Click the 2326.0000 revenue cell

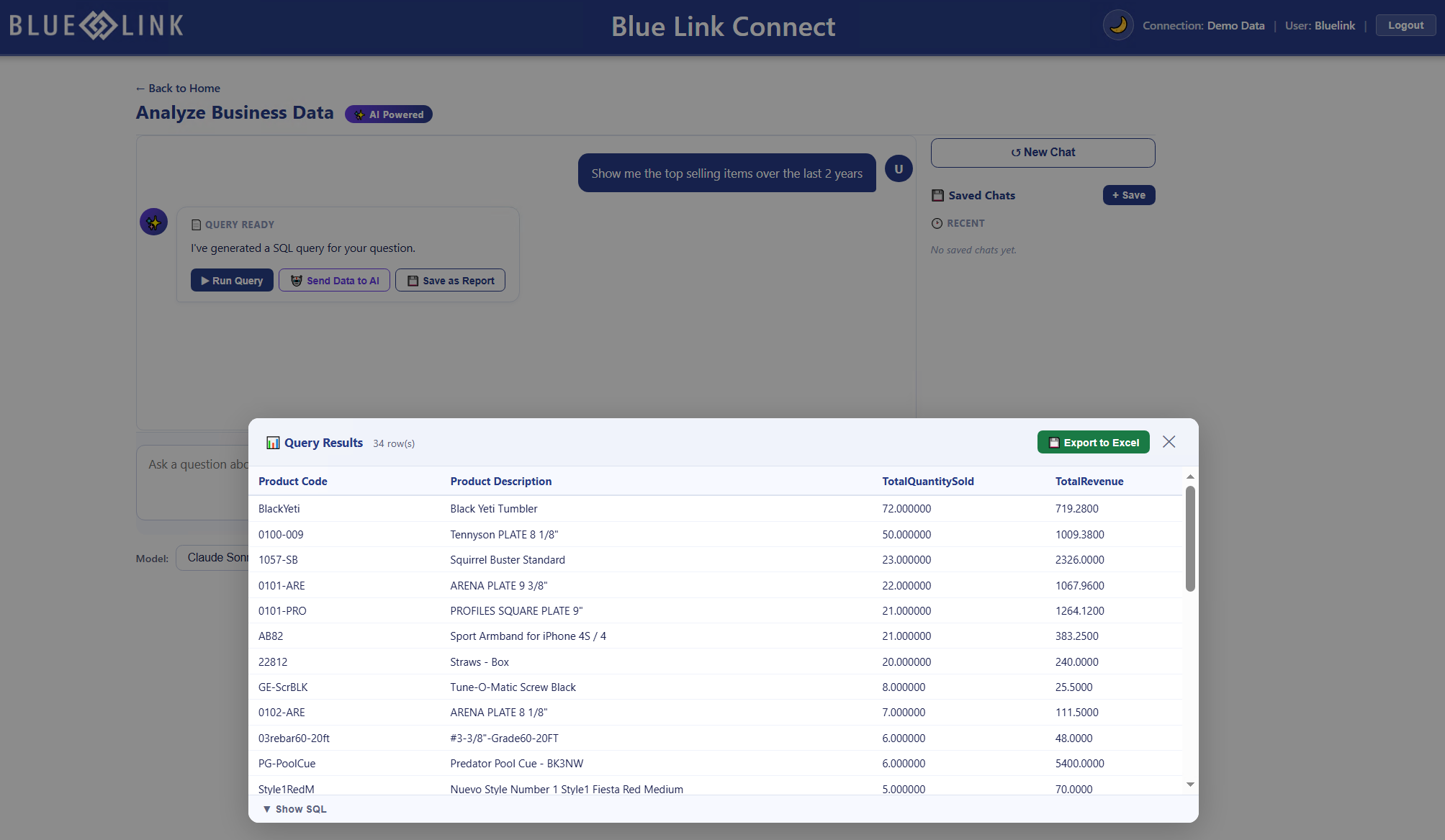pyautogui.click(x=1079, y=560)
